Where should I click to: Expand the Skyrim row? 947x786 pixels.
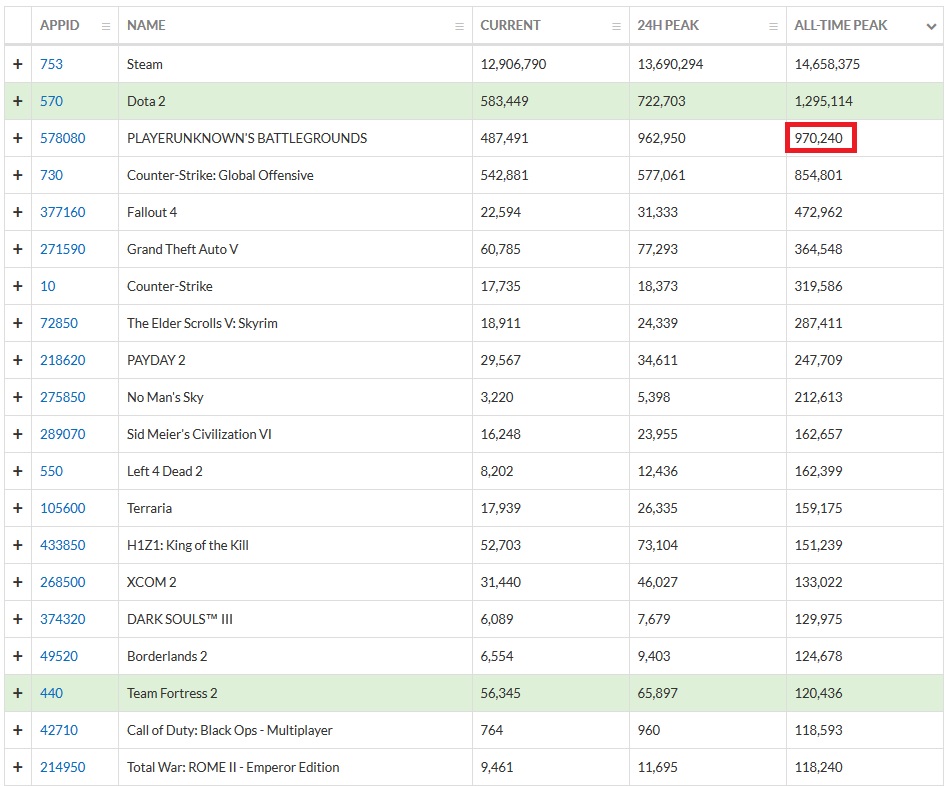(18, 323)
